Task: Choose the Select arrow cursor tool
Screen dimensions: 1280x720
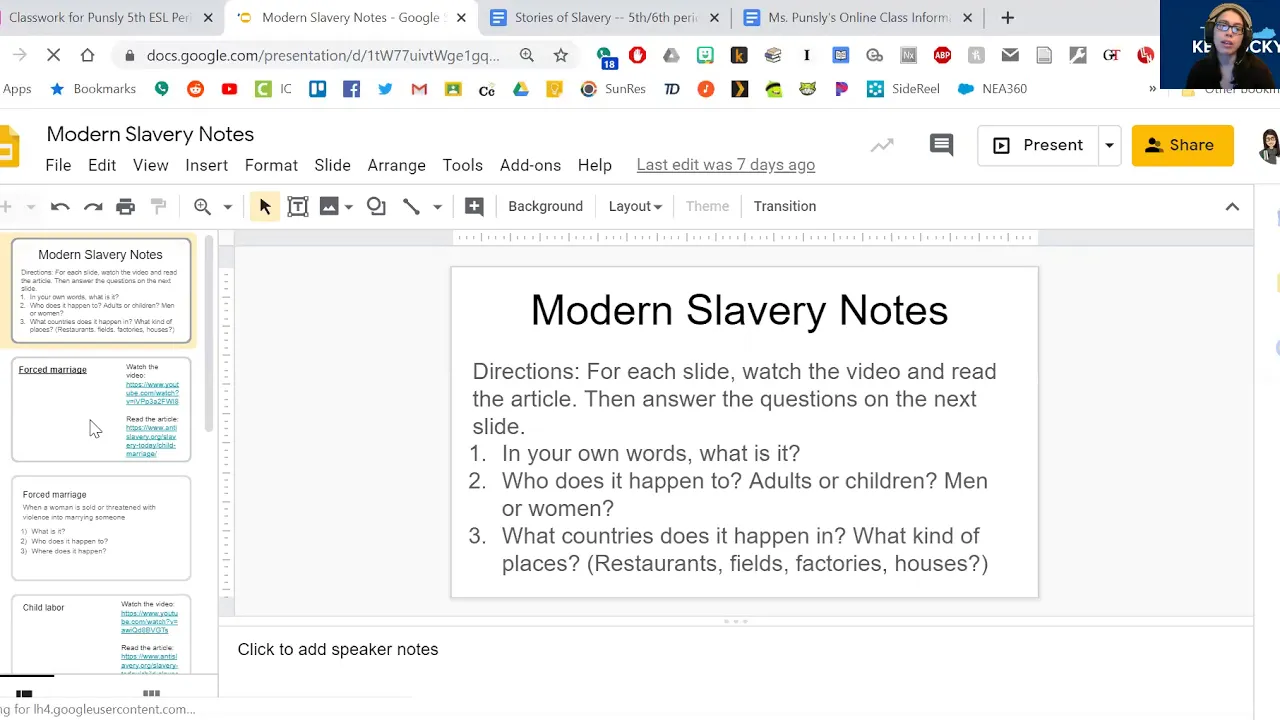Action: (265, 207)
